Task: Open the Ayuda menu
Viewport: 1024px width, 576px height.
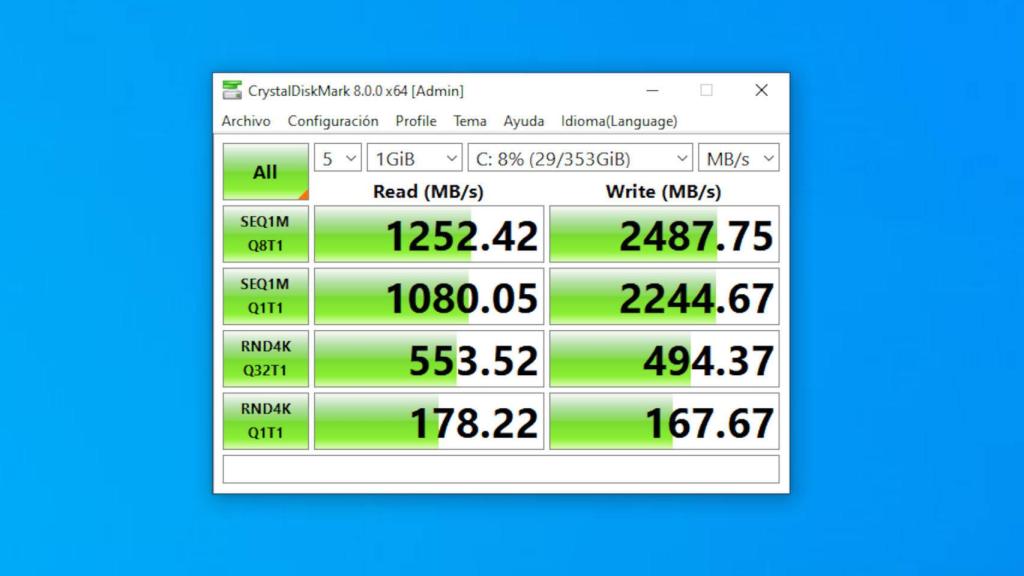Action: [x=523, y=121]
